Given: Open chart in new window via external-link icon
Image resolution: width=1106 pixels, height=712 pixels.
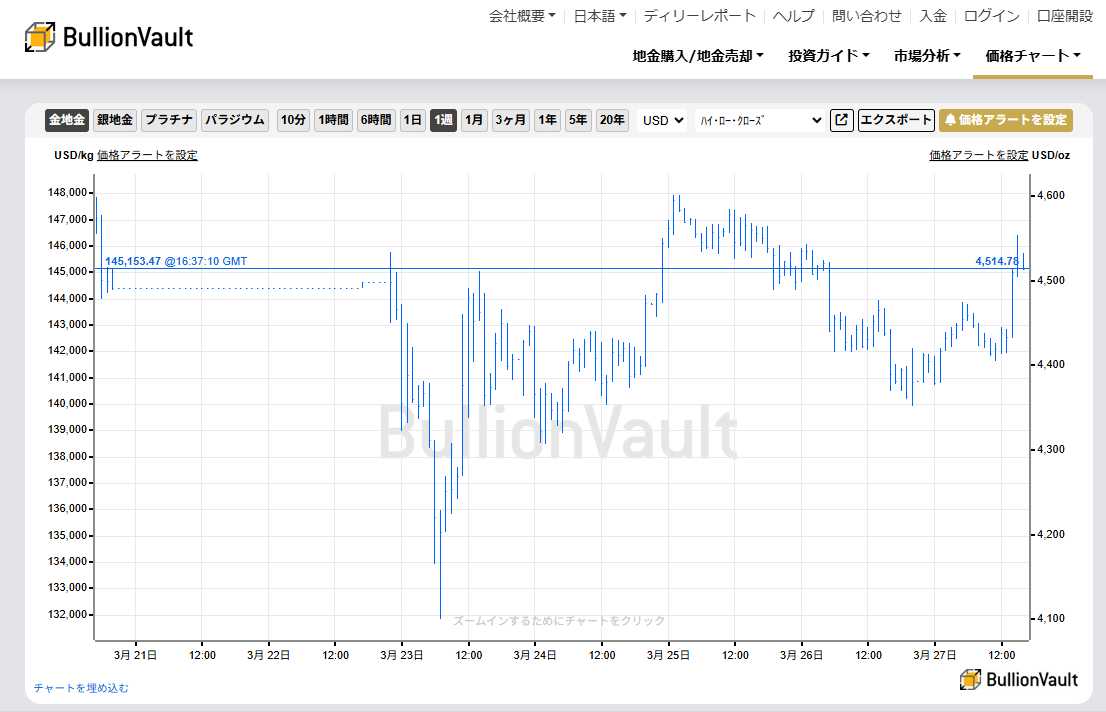Looking at the screenshot, I should point(841,120).
